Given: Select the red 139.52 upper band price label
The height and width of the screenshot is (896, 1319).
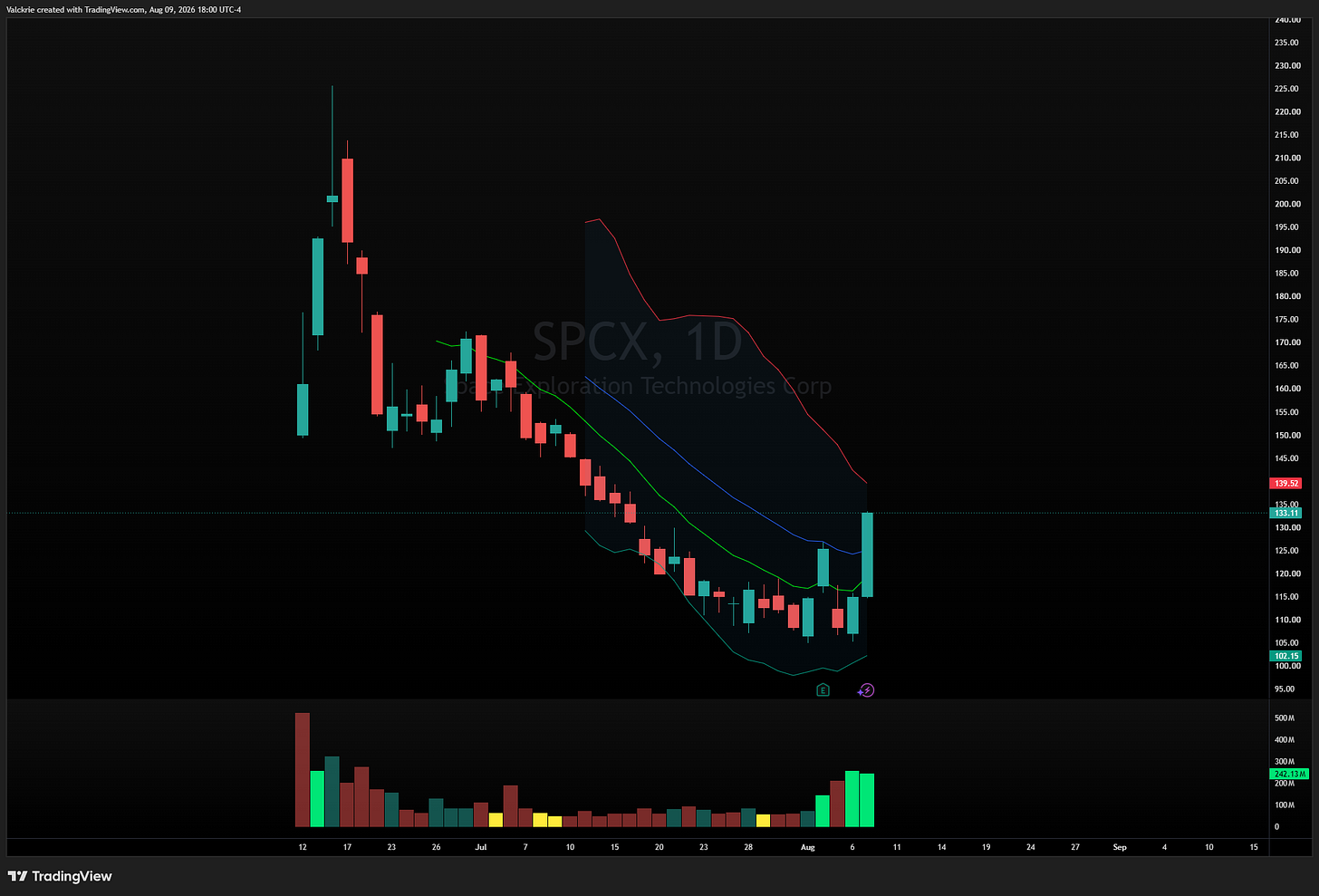Looking at the screenshot, I should (x=1286, y=484).
